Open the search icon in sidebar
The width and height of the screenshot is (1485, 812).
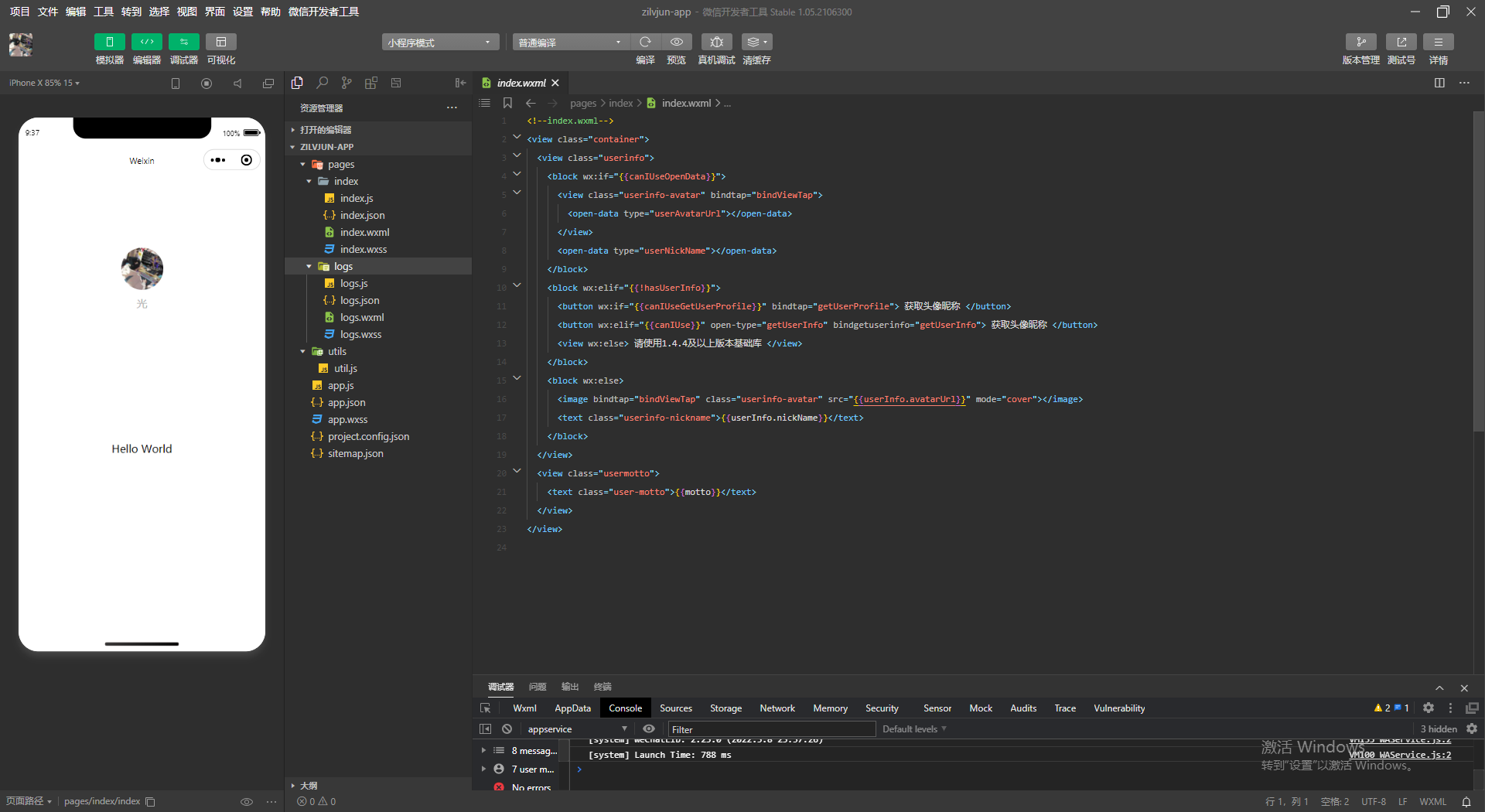click(x=322, y=83)
